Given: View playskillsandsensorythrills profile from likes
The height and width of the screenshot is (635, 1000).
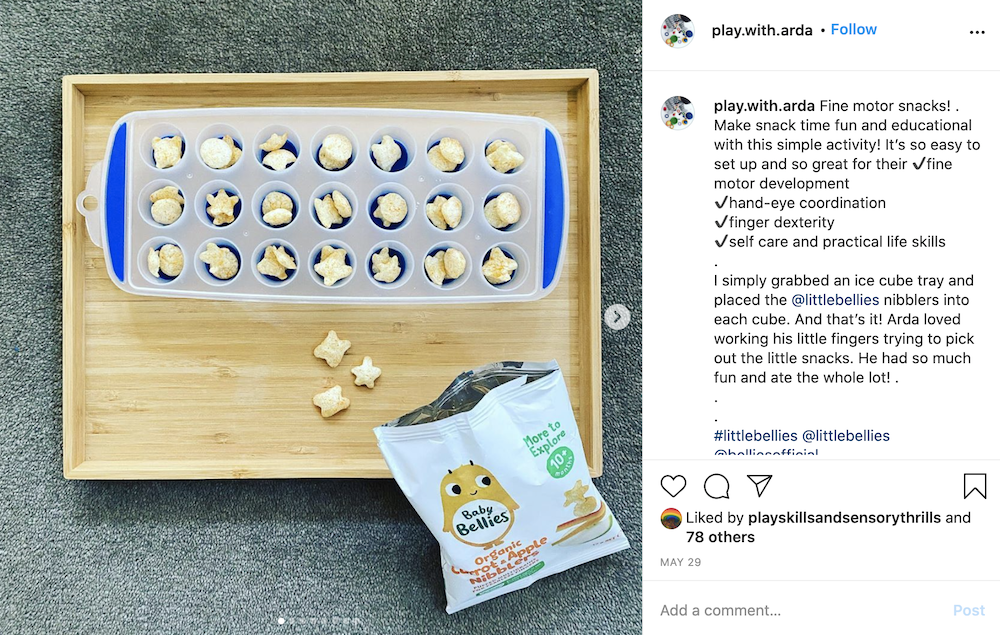Looking at the screenshot, I should (844, 518).
